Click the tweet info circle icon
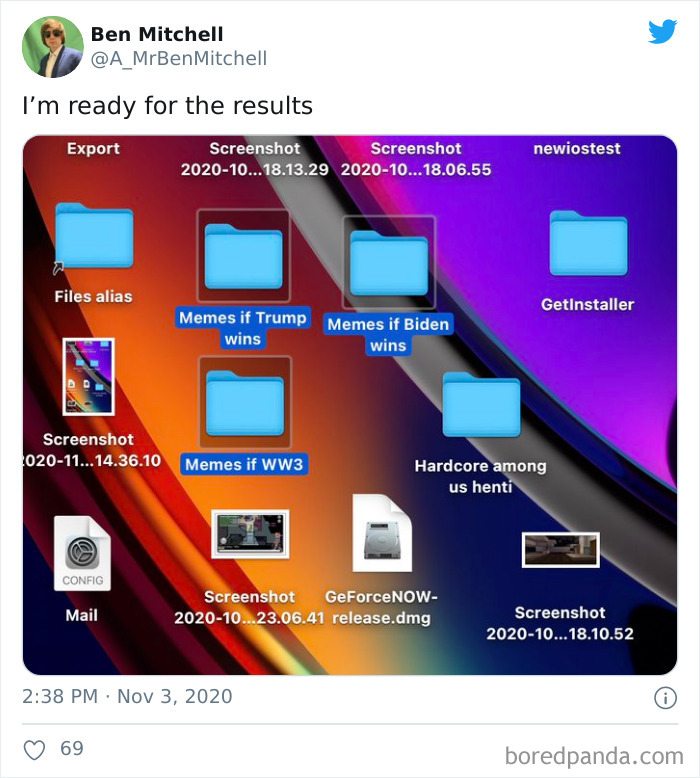The width and height of the screenshot is (700, 778). (665, 698)
